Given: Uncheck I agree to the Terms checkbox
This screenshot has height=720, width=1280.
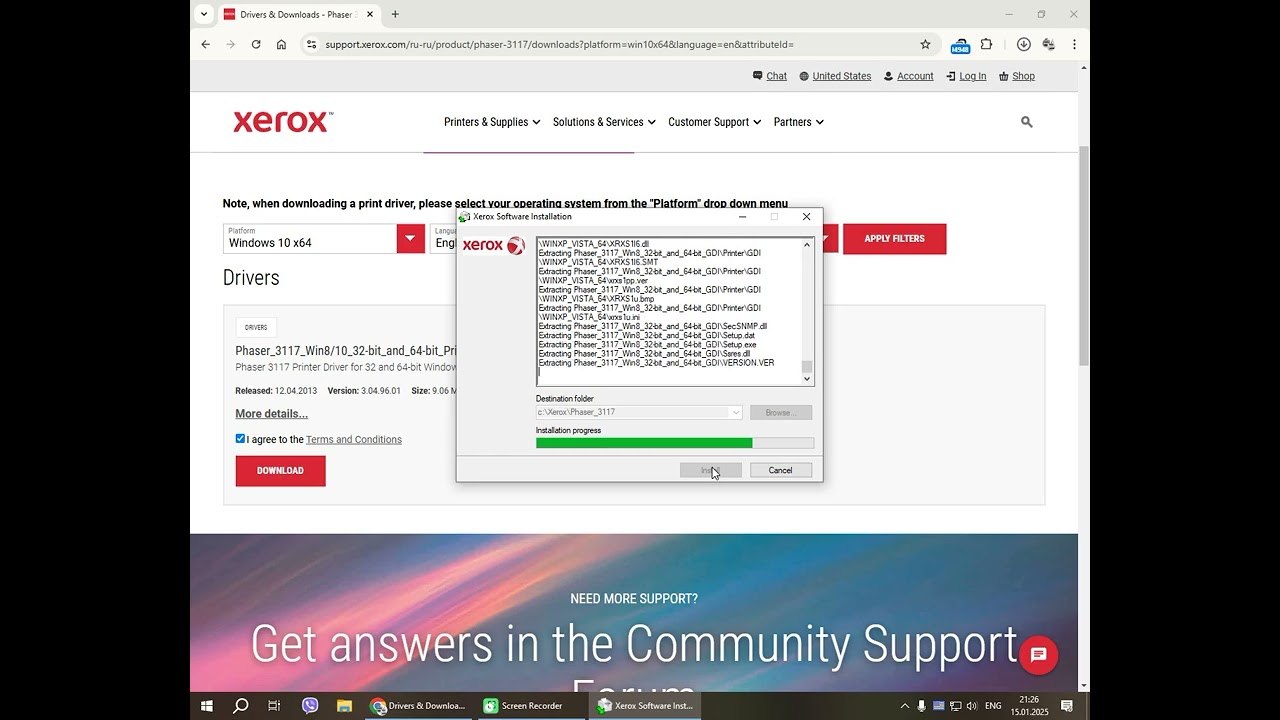Looking at the screenshot, I should point(240,439).
